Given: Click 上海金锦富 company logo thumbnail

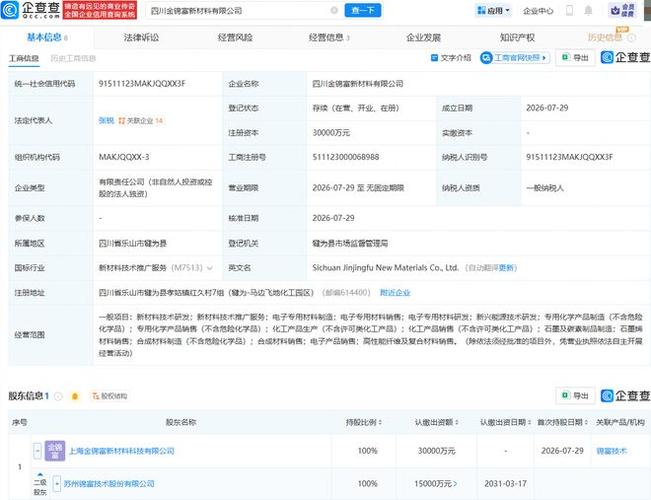Looking at the screenshot, I should coord(55,451).
